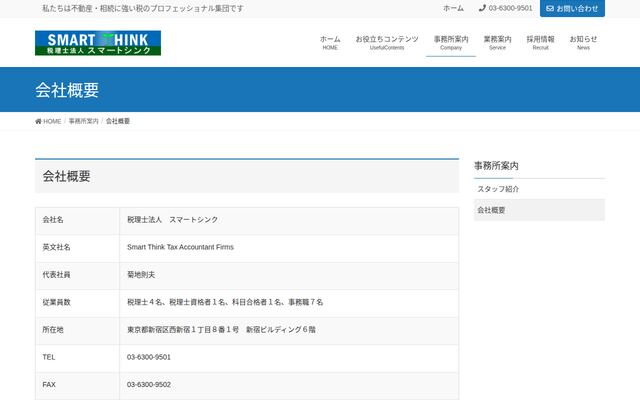Click the 会社概要 blue banner title
Screen dimensions: 640x400
[x=67, y=90]
